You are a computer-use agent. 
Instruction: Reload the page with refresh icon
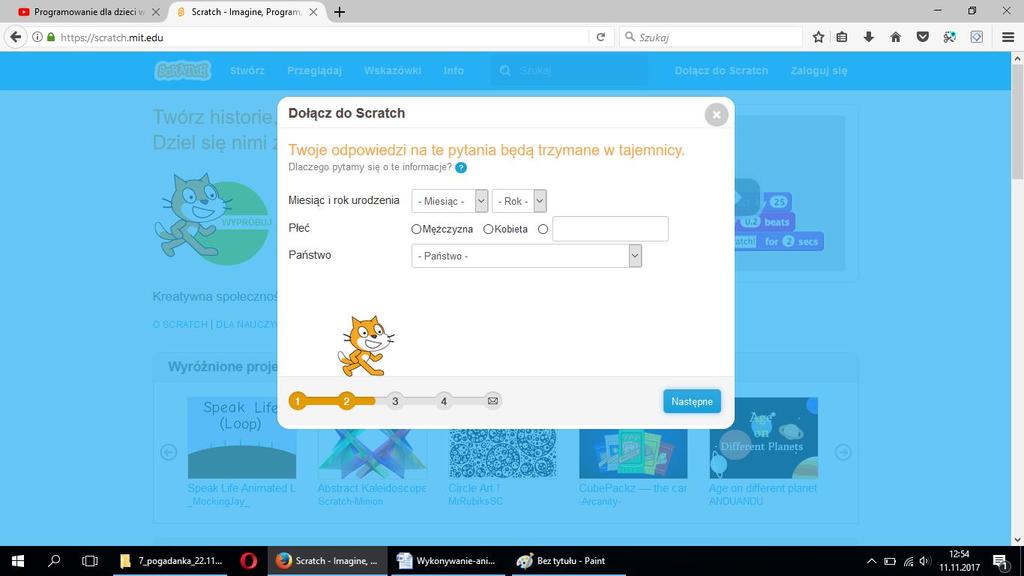(x=601, y=37)
